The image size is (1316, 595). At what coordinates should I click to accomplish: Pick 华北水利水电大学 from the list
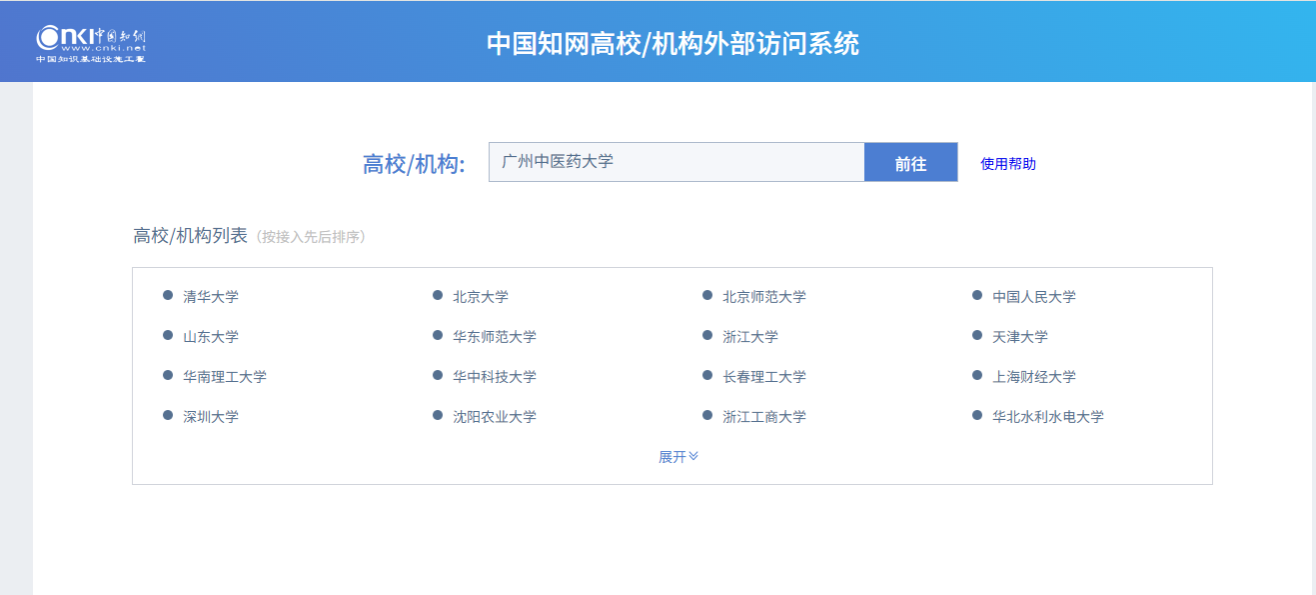pos(1048,417)
